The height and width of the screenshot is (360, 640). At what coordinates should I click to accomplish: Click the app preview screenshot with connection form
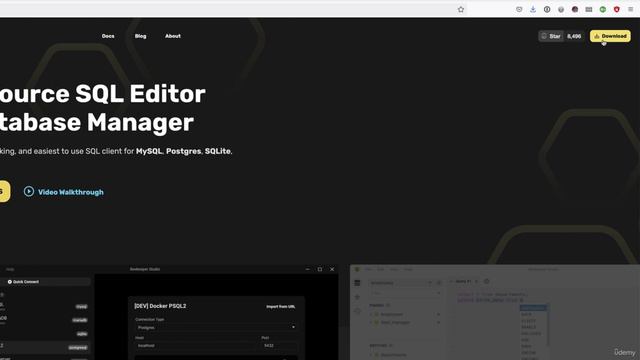click(x=169, y=312)
